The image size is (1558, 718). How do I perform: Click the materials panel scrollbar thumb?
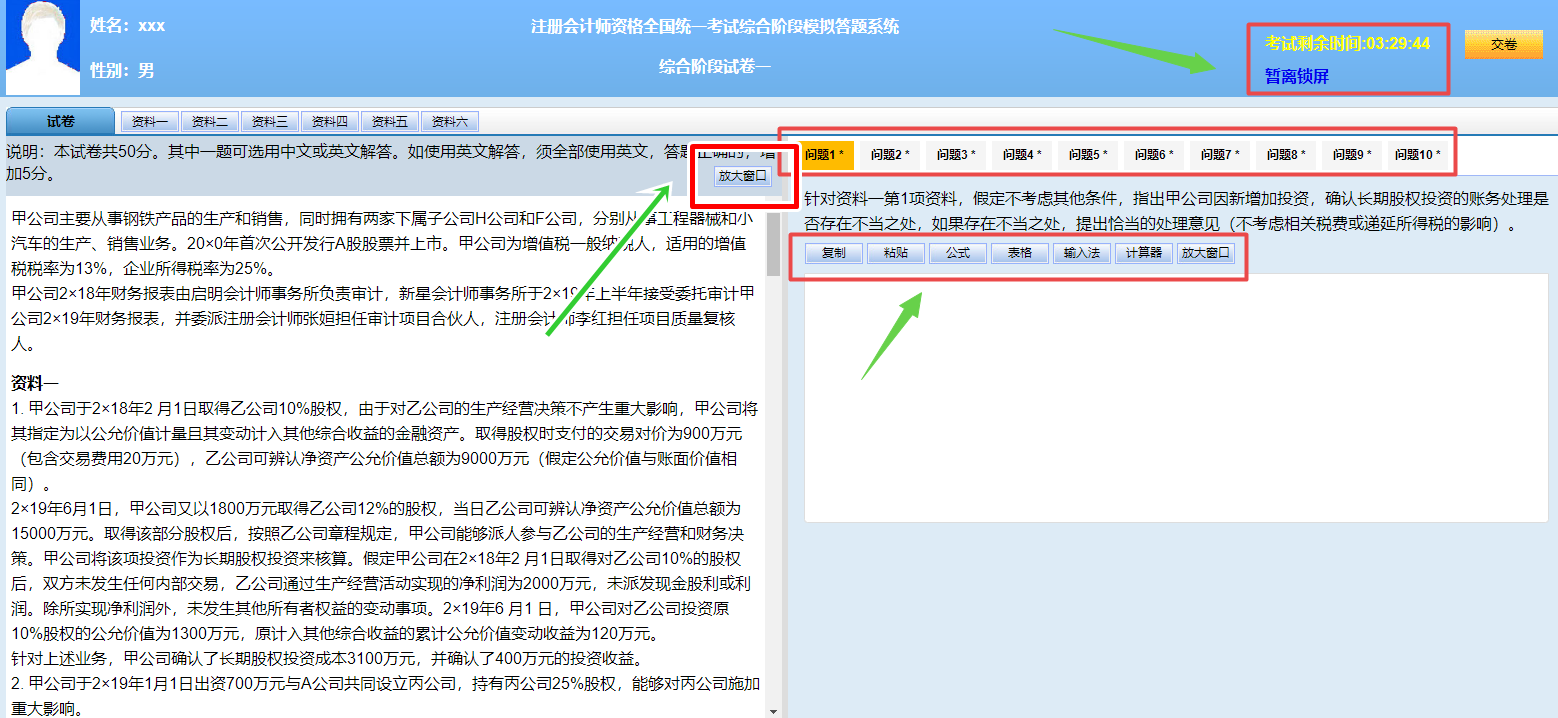point(773,245)
